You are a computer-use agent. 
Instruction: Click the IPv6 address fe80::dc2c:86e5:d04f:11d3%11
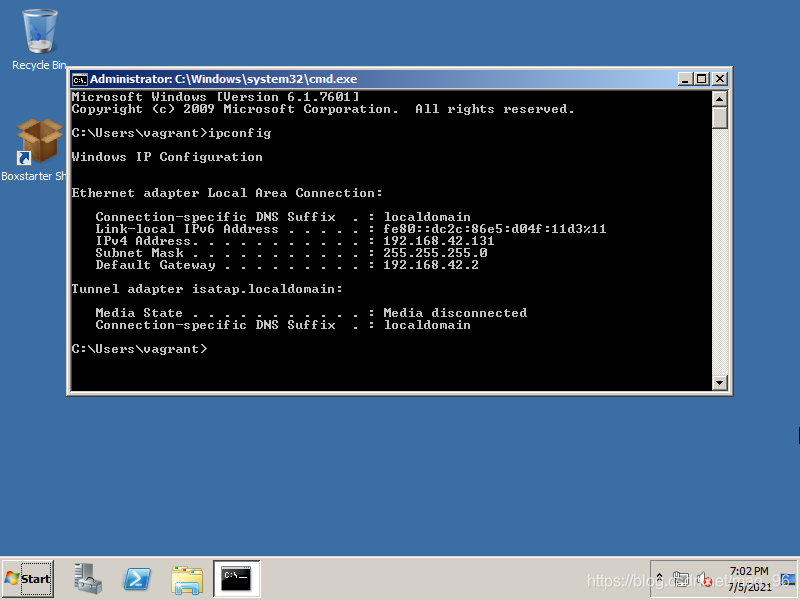click(494, 229)
